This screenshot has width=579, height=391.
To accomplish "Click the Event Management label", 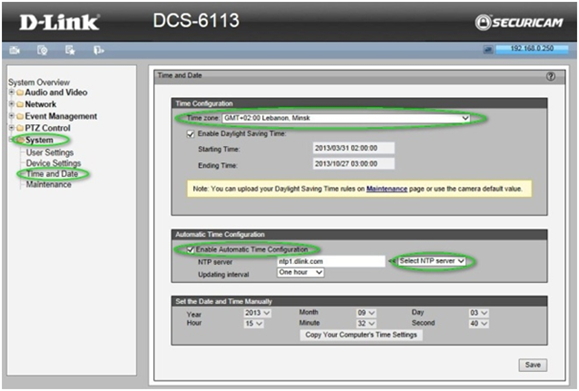I will click(61, 116).
